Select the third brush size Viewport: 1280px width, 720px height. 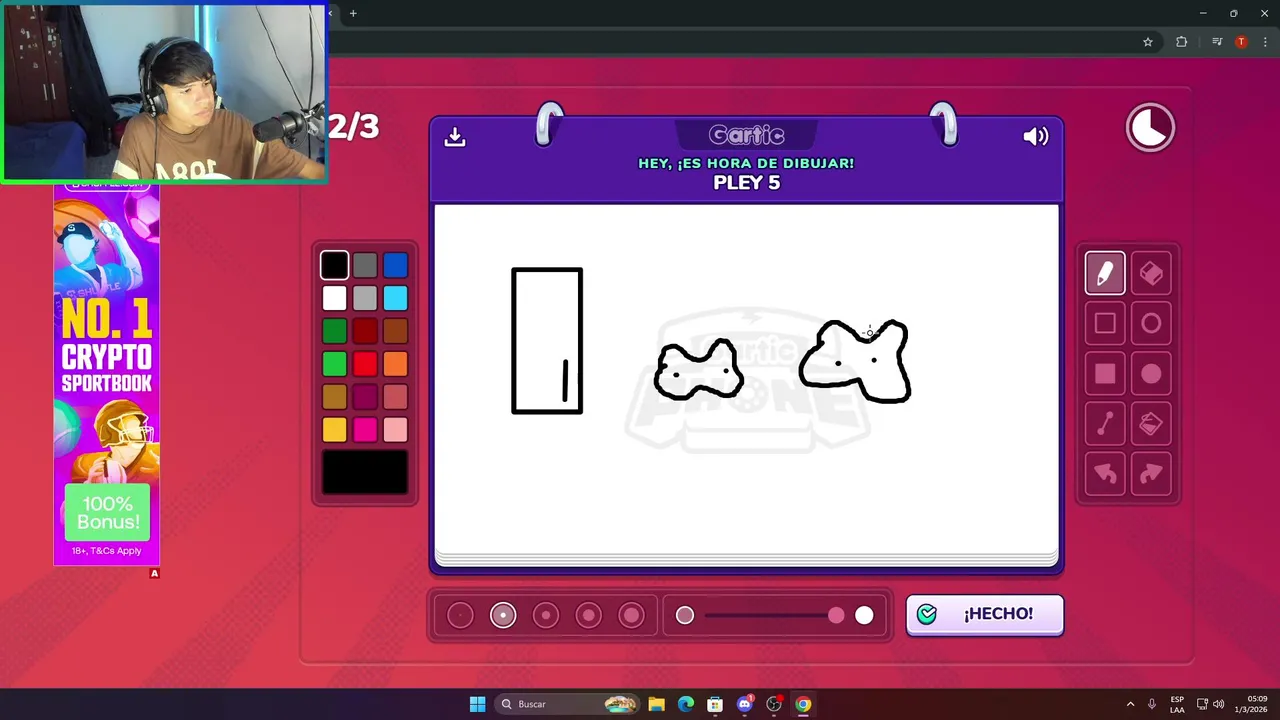[x=546, y=615]
